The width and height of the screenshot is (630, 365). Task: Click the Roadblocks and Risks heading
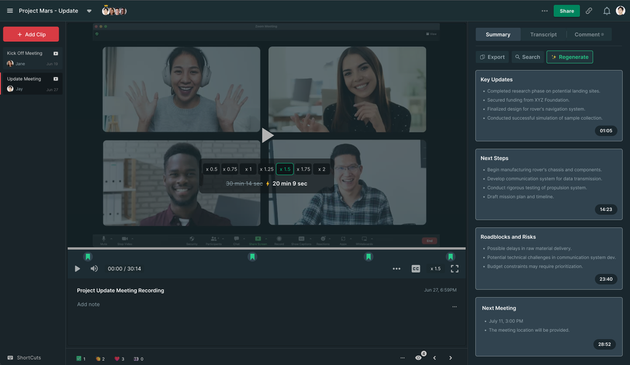(508, 237)
